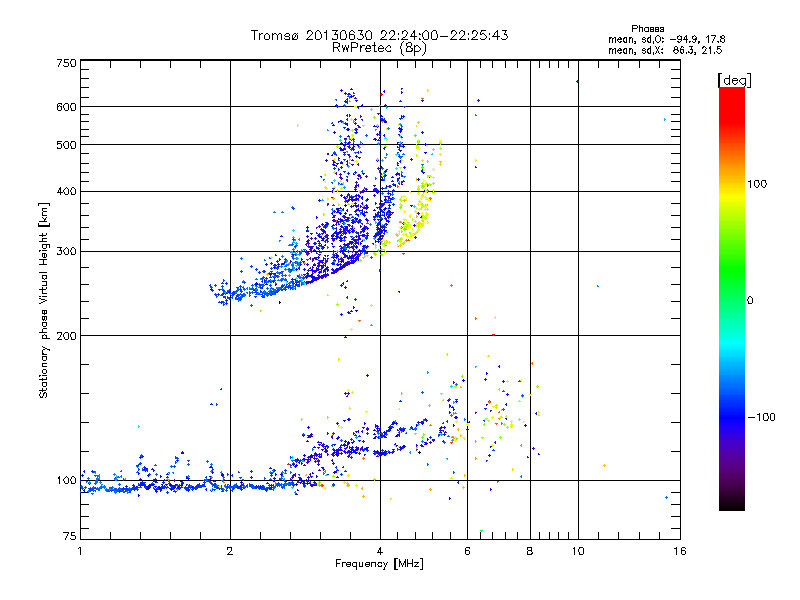Click the x-axis tick label '2'
Viewport: 800px width, 600px height.
(230, 551)
